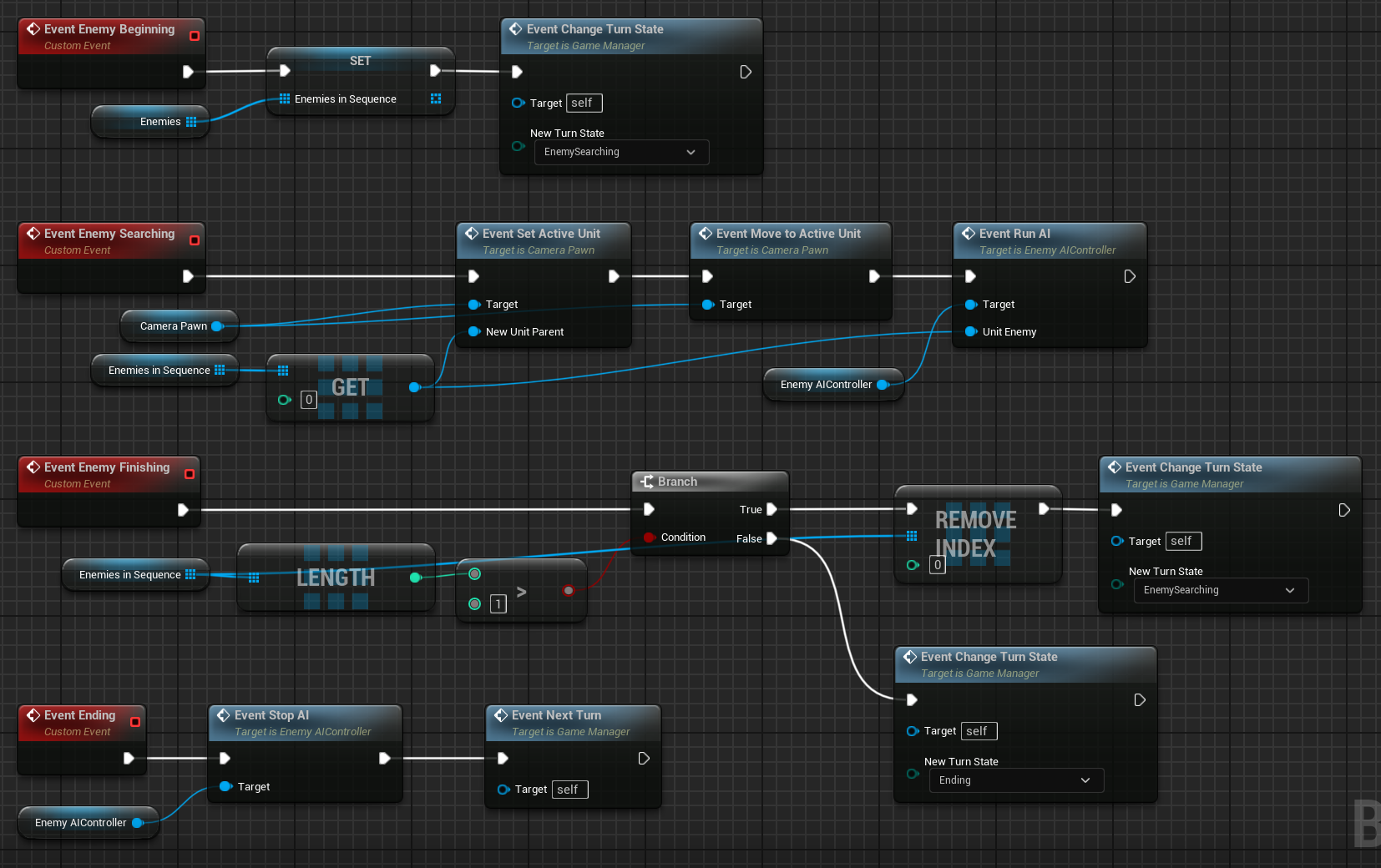Click the True execution pin on the Branch node
Image resolution: width=1381 pixels, height=868 pixels.
771,509
